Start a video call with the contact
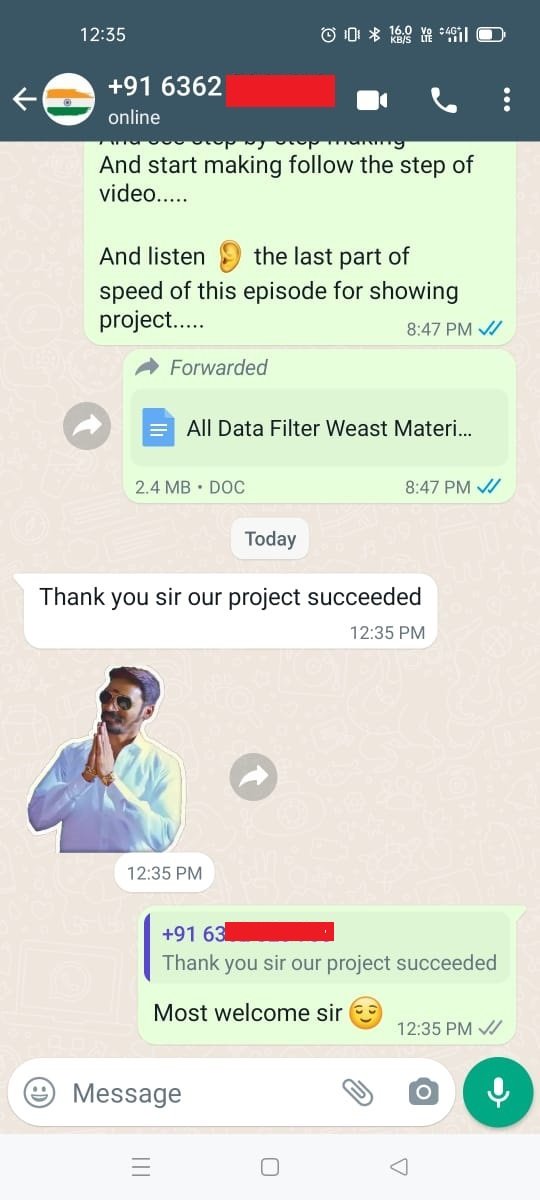This screenshot has height=1200, width=540. click(372, 100)
